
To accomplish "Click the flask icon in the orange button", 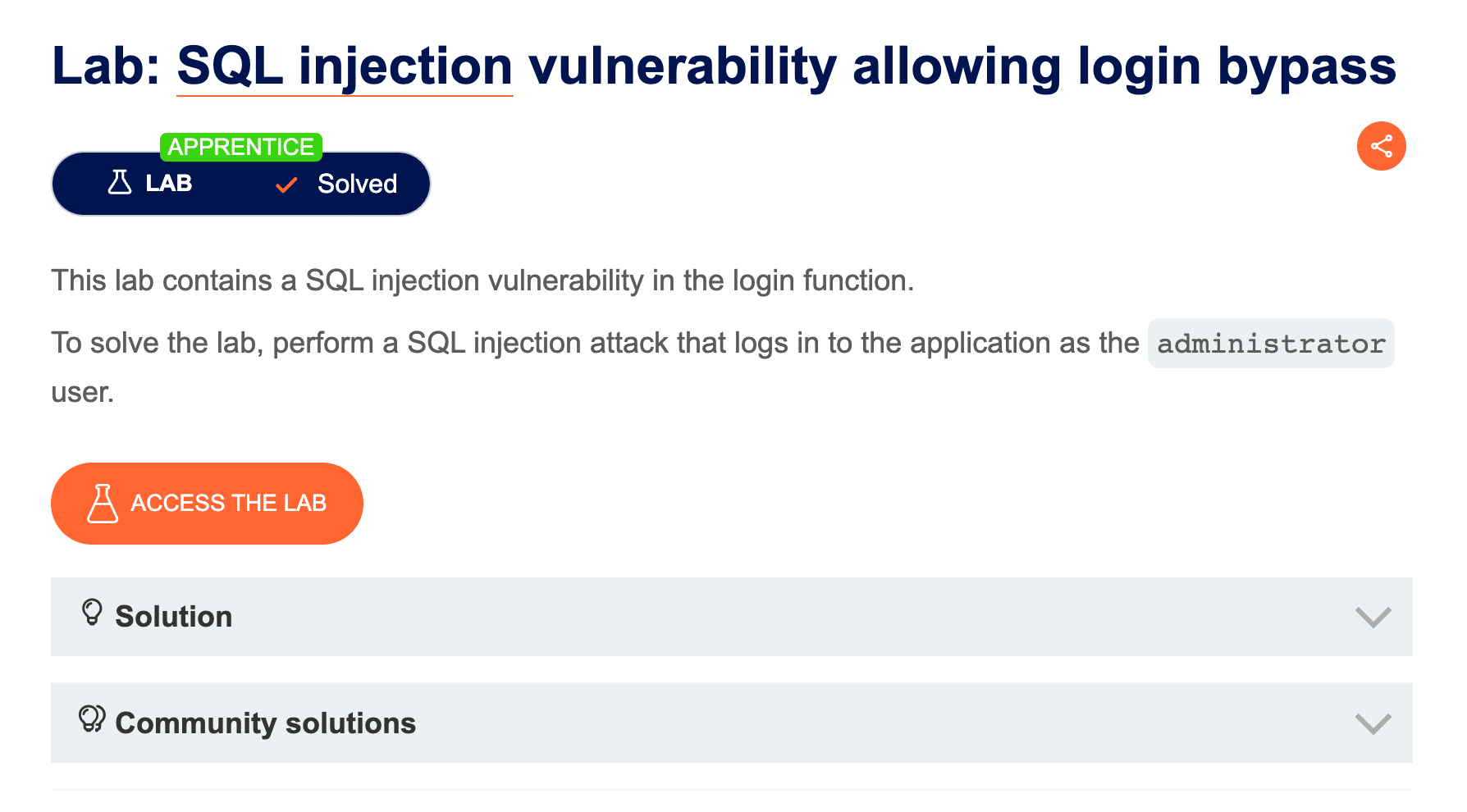I will (x=103, y=504).
